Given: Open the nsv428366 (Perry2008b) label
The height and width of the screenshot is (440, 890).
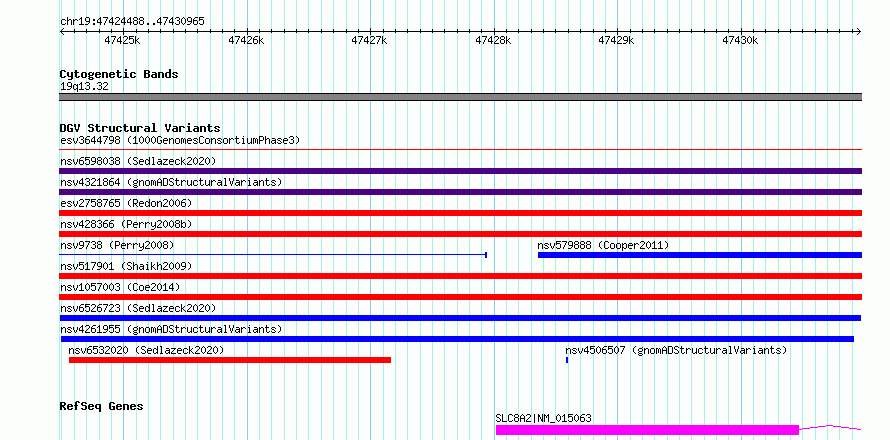Looking at the screenshot, I should point(126,224).
